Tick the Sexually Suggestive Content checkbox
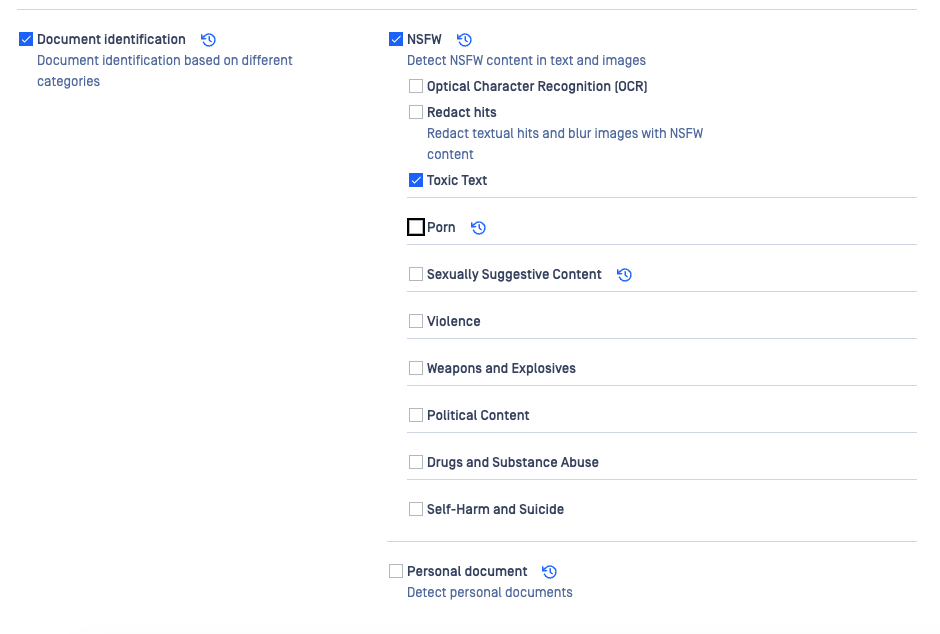The width and height of the screenshot is (940, 634). point(416,275)
